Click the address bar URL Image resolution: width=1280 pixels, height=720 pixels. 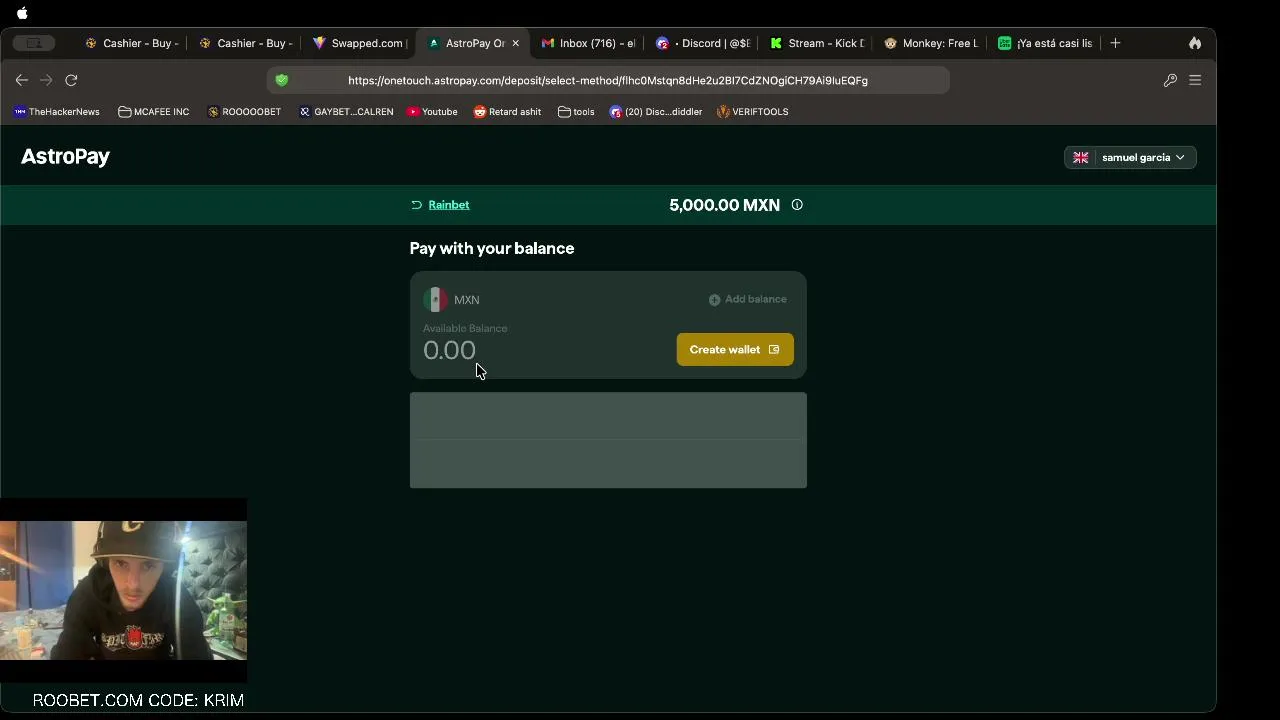[x=608, y=80]
